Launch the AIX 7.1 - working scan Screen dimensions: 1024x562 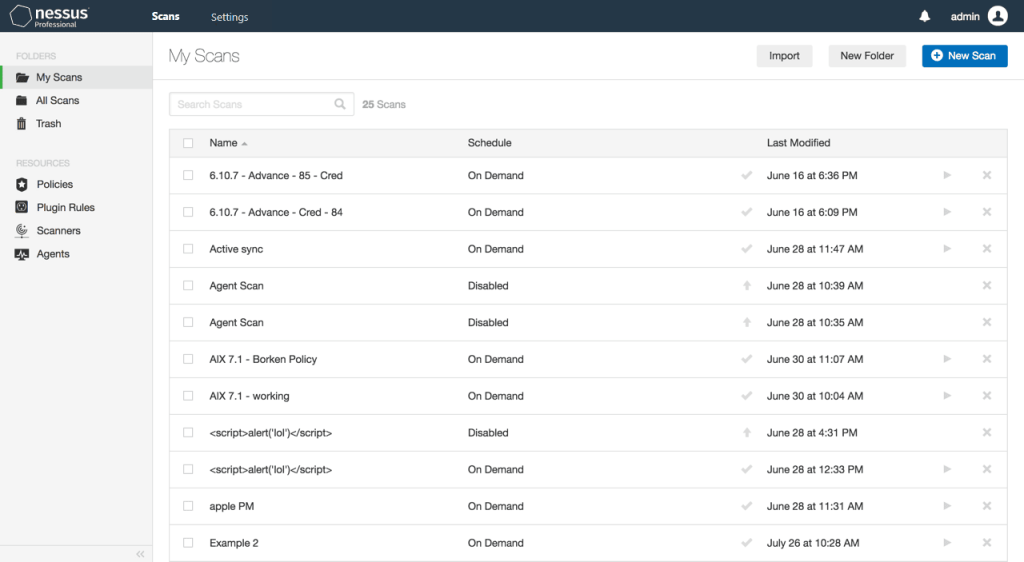[947, 396]
